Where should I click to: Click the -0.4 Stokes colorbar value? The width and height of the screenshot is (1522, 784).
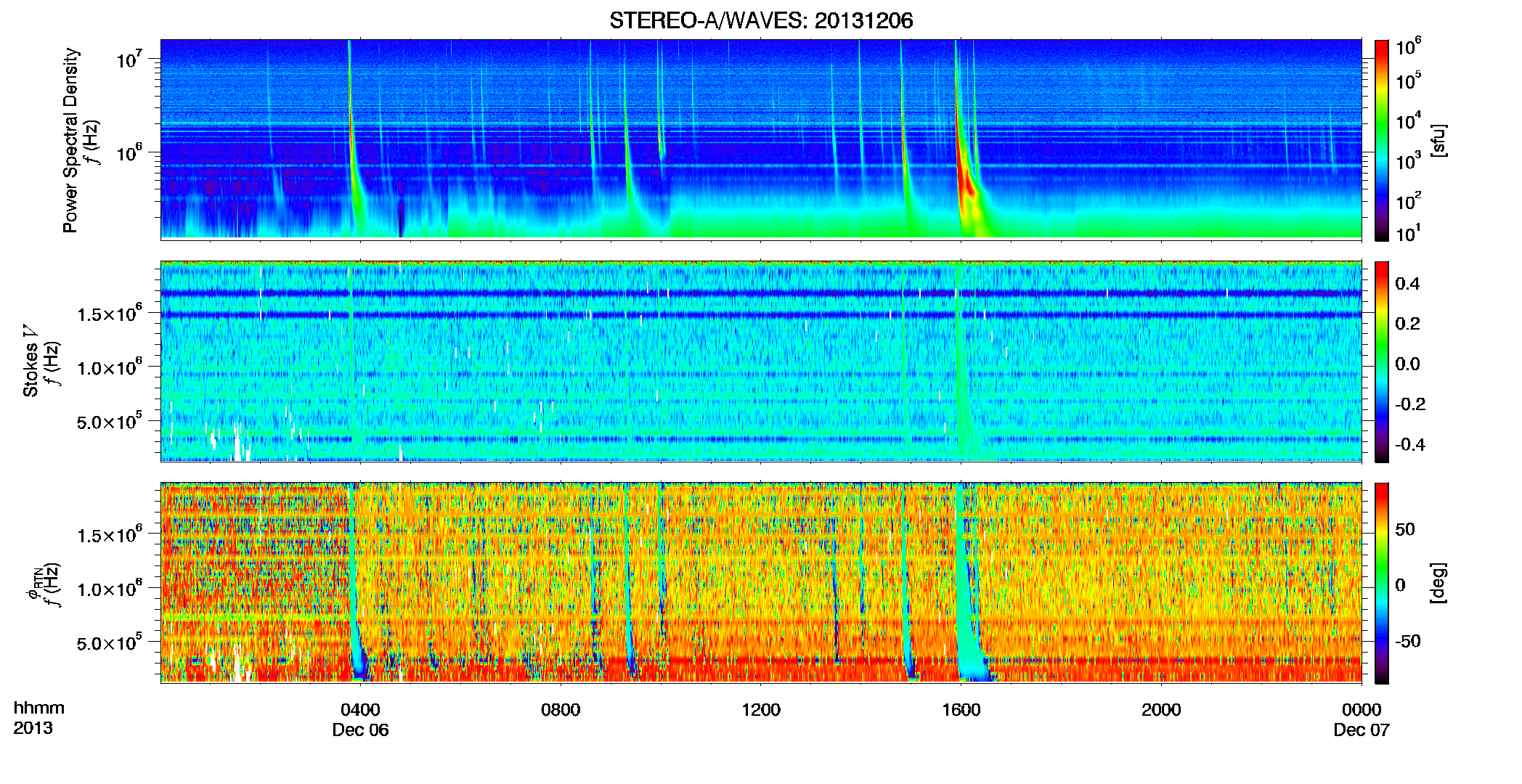[x=1410, y=444]
